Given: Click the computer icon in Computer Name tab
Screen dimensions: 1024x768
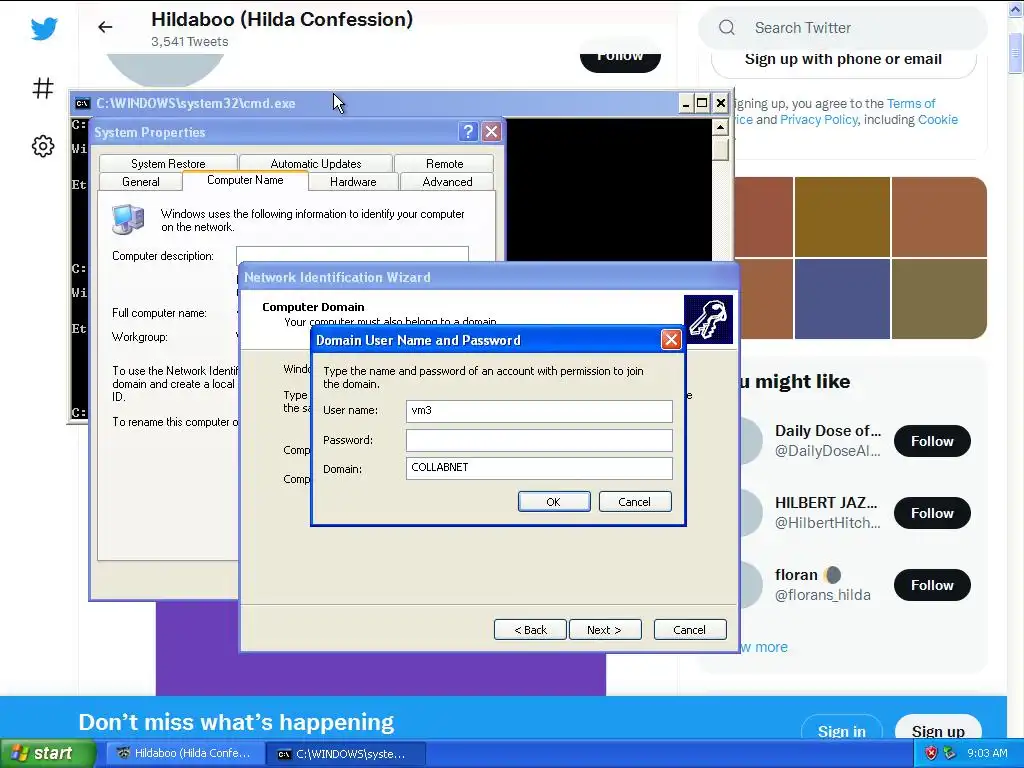Looking at the screenshot, I should tap(127, 219).
